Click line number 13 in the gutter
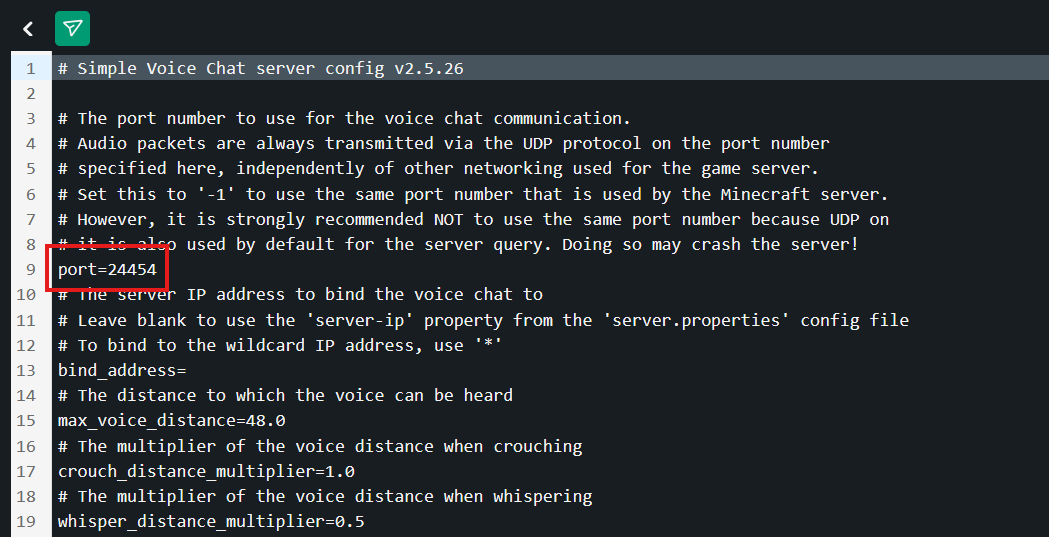The width and height of the screenshot is (1049, 537). coord(26,370)
